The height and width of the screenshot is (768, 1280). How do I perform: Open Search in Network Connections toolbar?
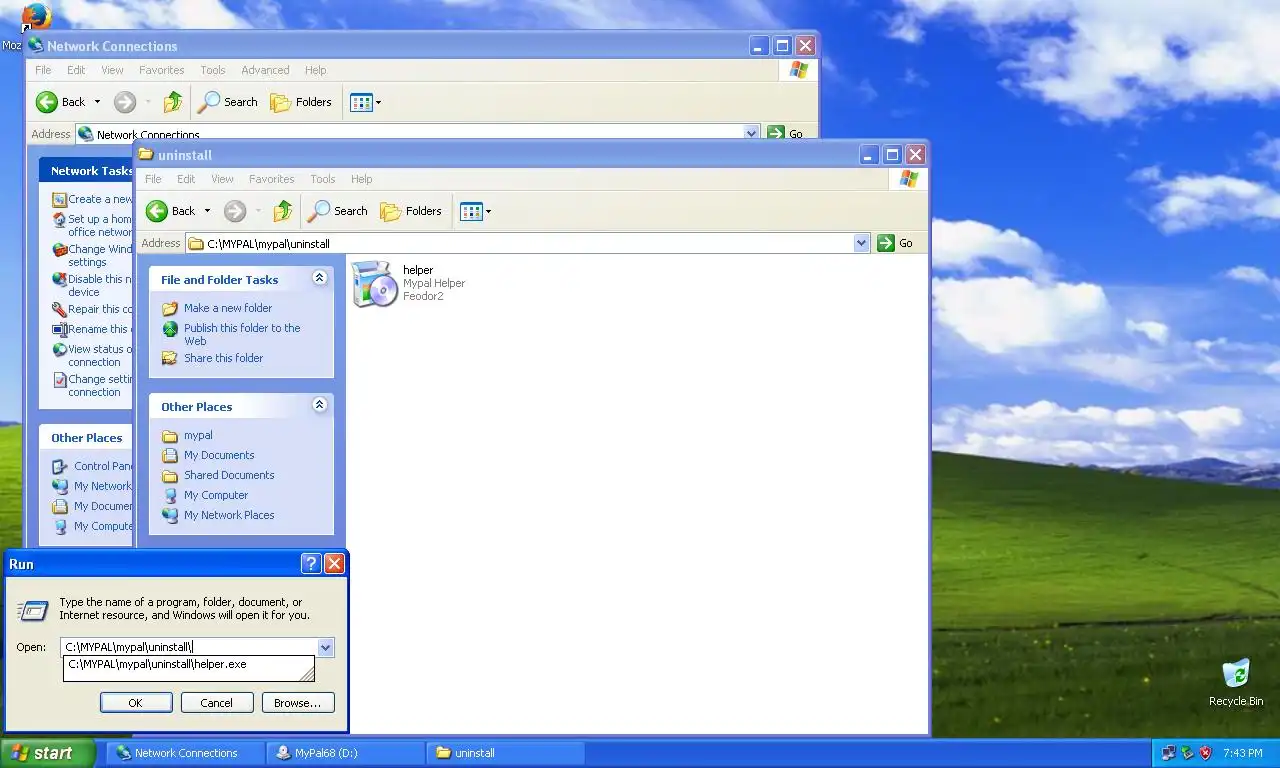click(228, 102)
